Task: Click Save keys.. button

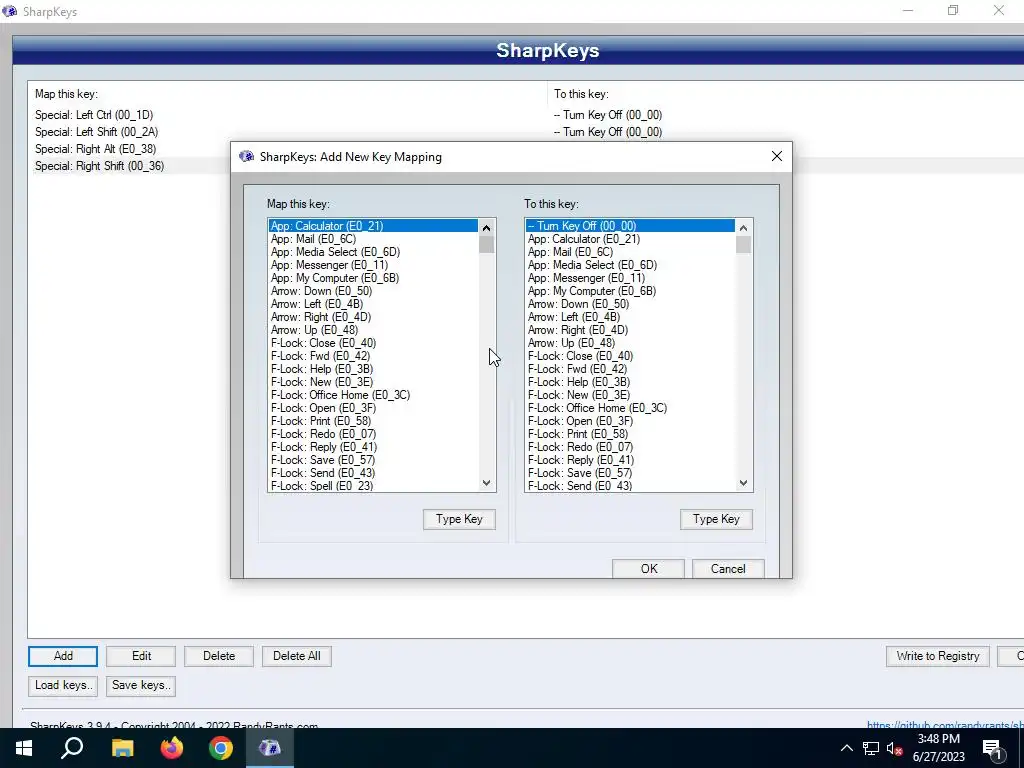Action: coord(141,685)
